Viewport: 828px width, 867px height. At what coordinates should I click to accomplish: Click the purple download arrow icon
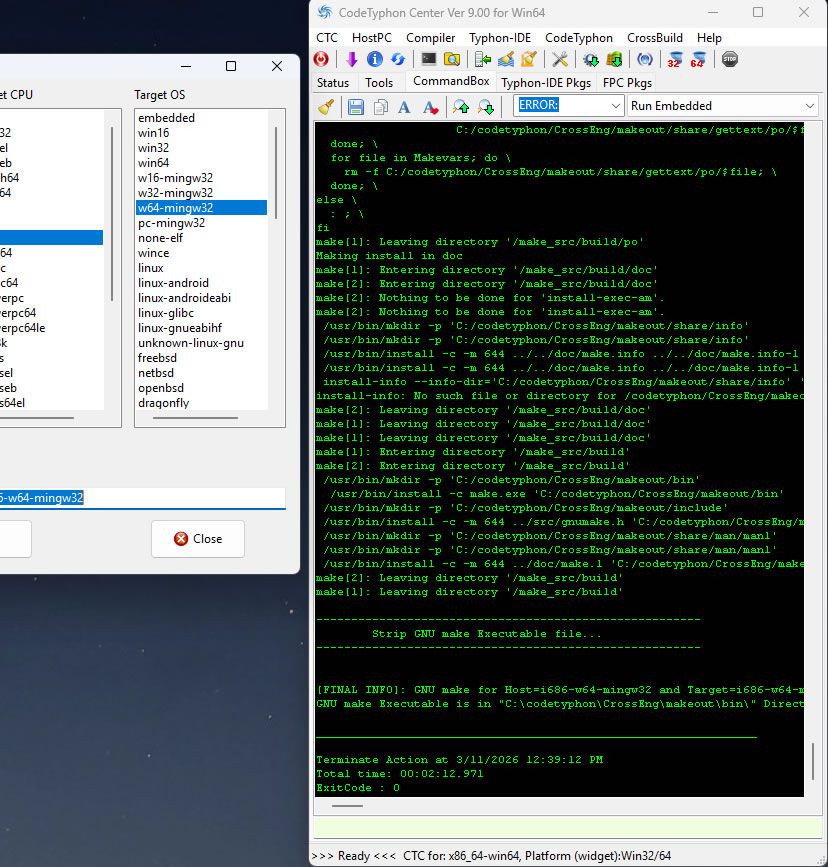(x=351, y=59)
